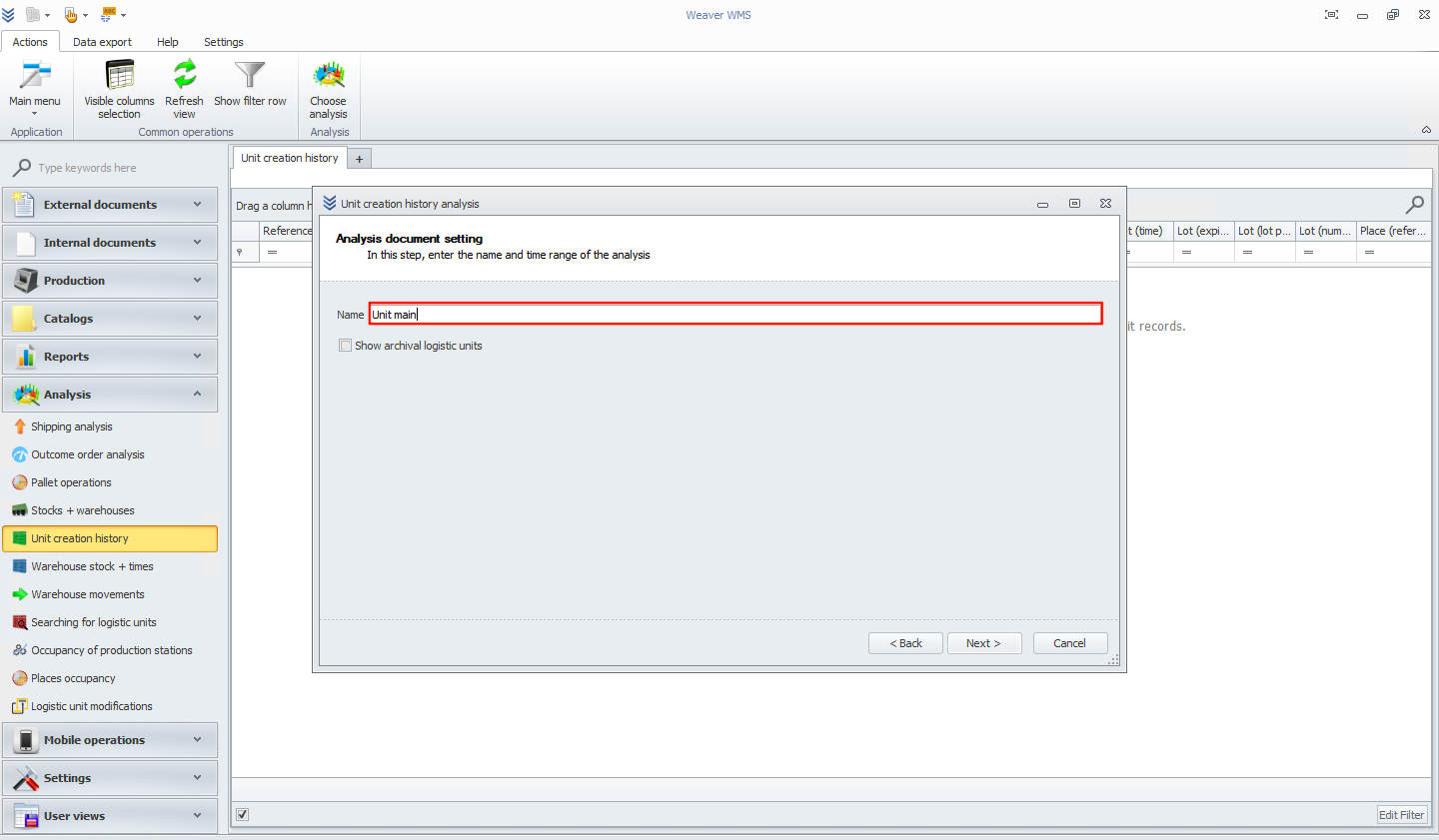This screenshot has height=840, width=1439.
Task: Click the < Back button
Action: (905, 643)
